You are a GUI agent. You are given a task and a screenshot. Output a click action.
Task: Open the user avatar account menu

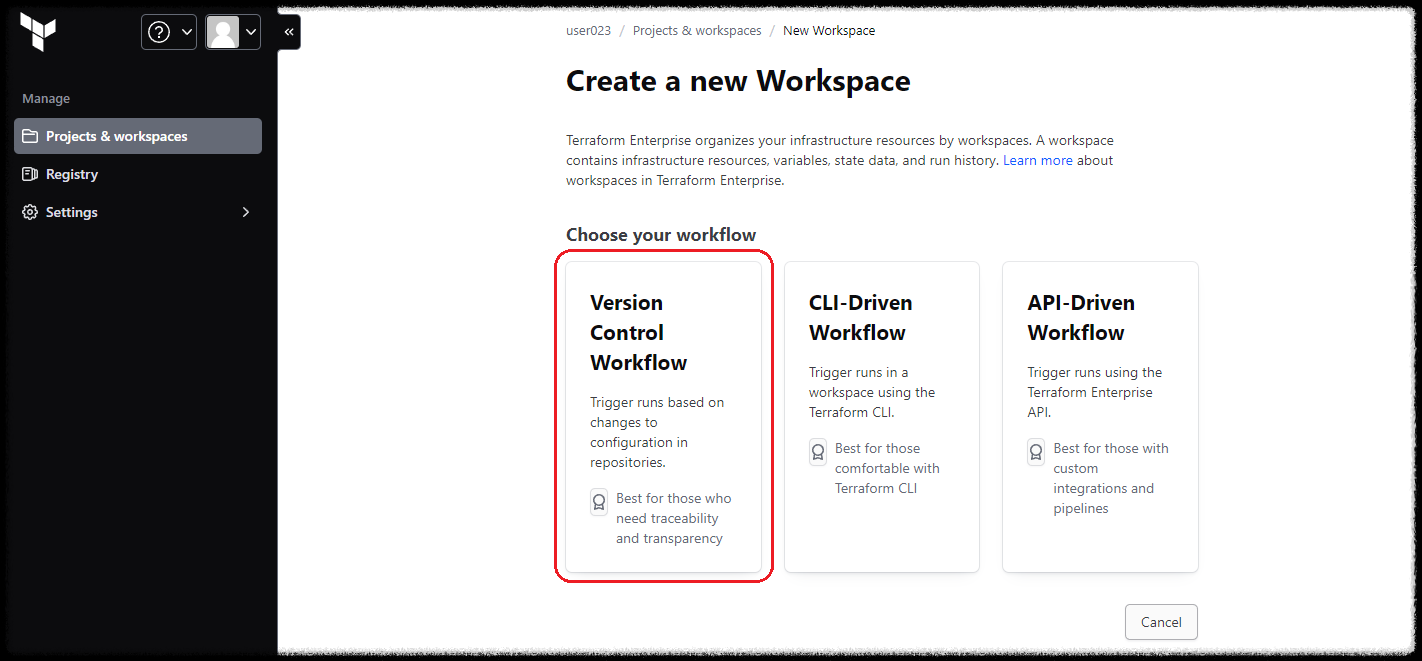233,32
